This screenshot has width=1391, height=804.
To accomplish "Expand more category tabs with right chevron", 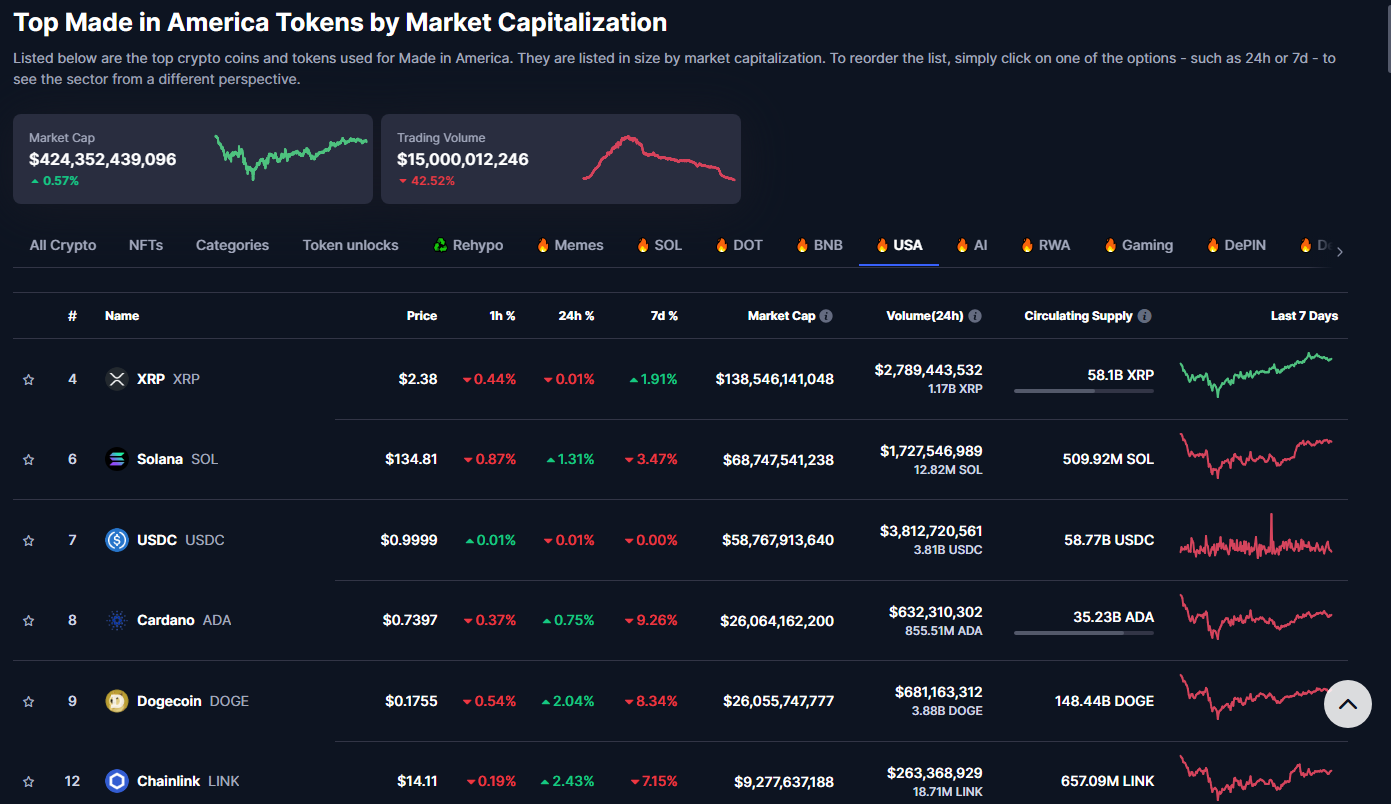I will point(1340,252).
